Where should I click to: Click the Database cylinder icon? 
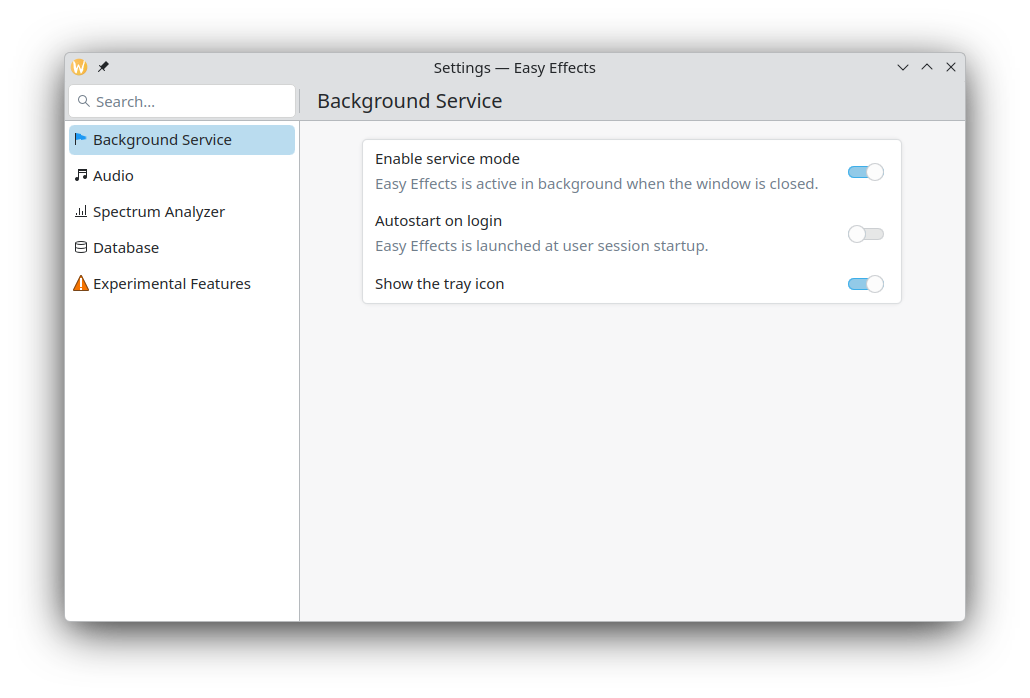tap(81, 248)
